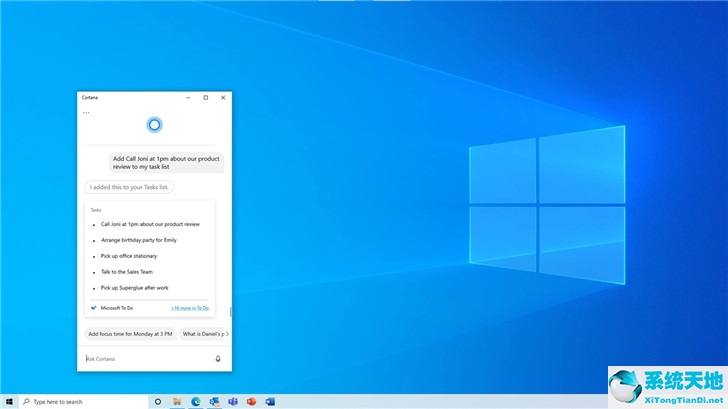Click the Ask Cortana input field
The height and width of the screenshot is (409, 728).
click(x=148, y=359)
